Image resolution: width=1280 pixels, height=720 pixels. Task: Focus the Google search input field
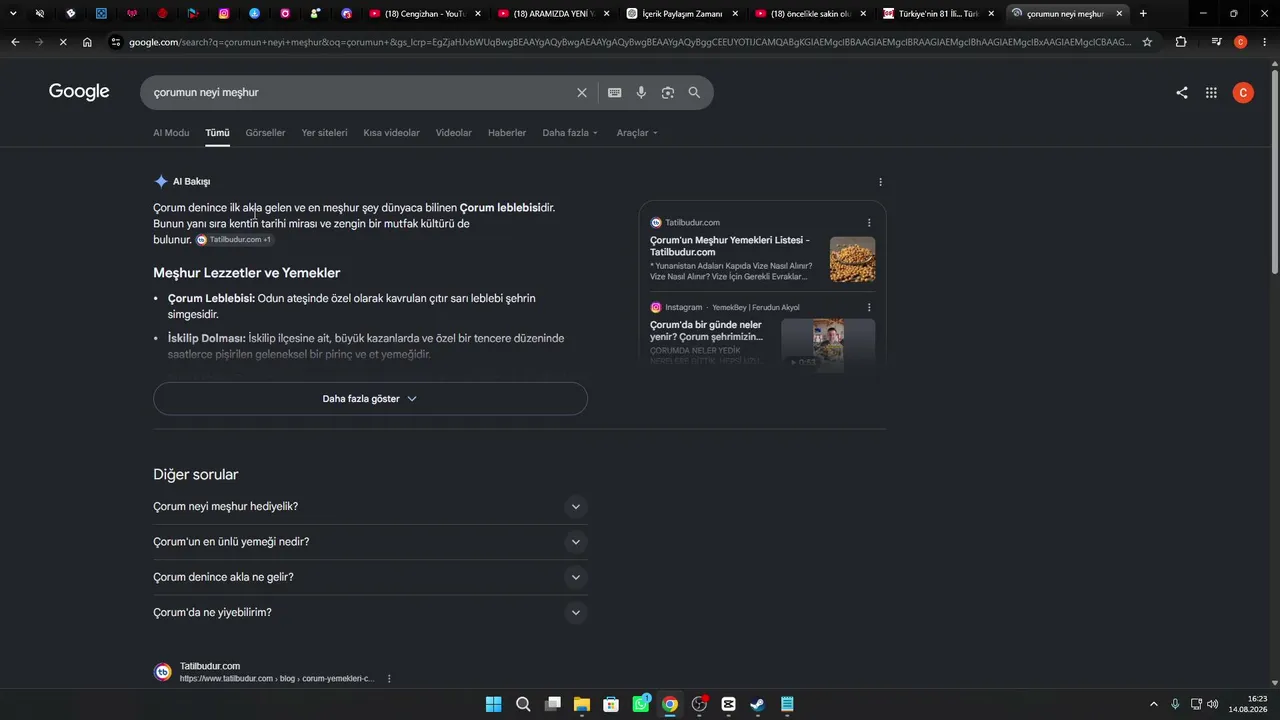tap(360, 93)
